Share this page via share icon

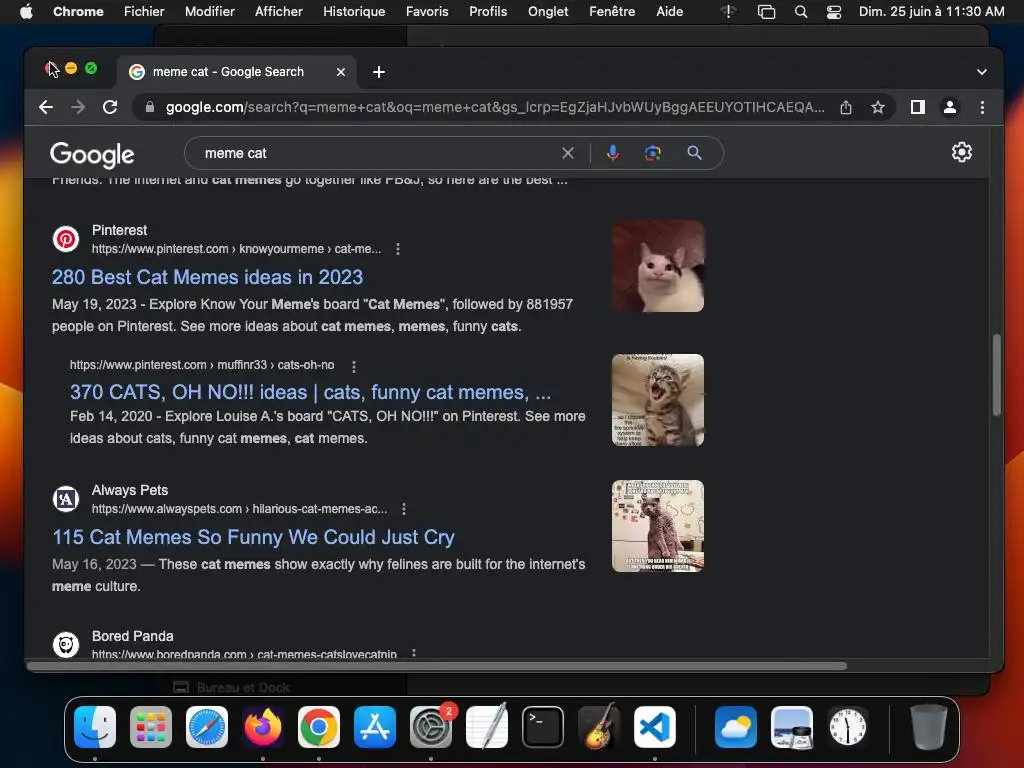point(846,107)
